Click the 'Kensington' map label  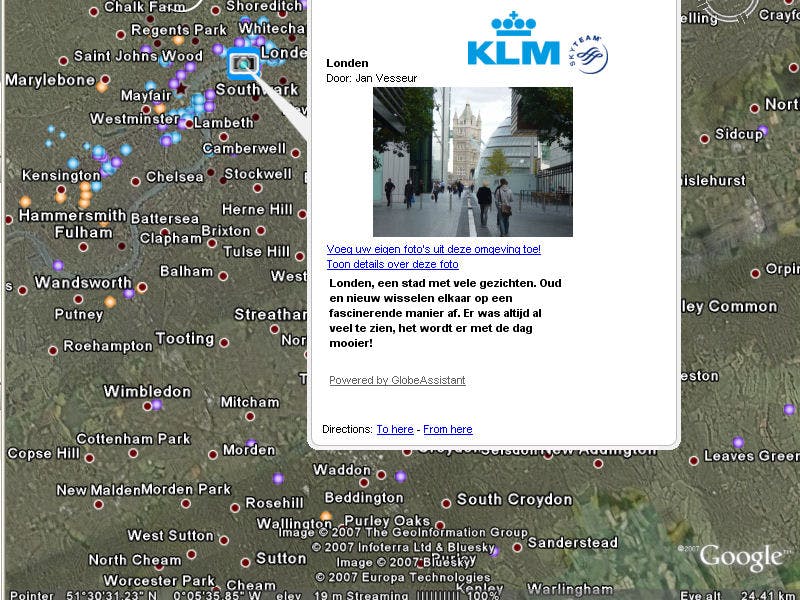coord(61,176)
